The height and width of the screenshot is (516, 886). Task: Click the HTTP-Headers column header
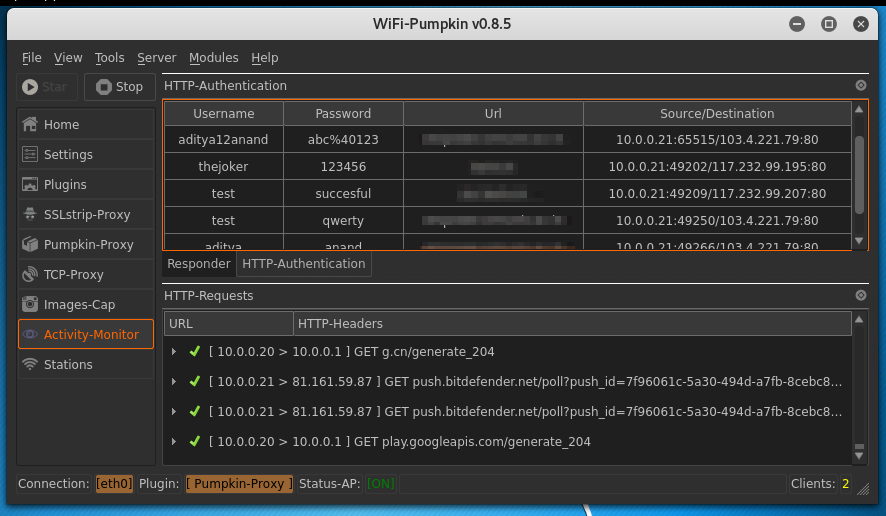click(572, 324)
